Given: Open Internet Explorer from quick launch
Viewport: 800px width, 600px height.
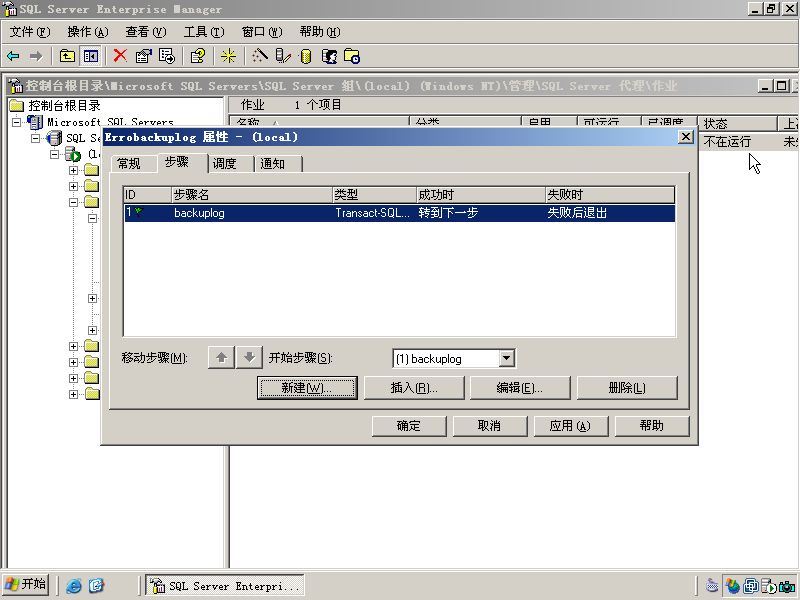Looking at the screenshot, I should (x=74, y=585).
